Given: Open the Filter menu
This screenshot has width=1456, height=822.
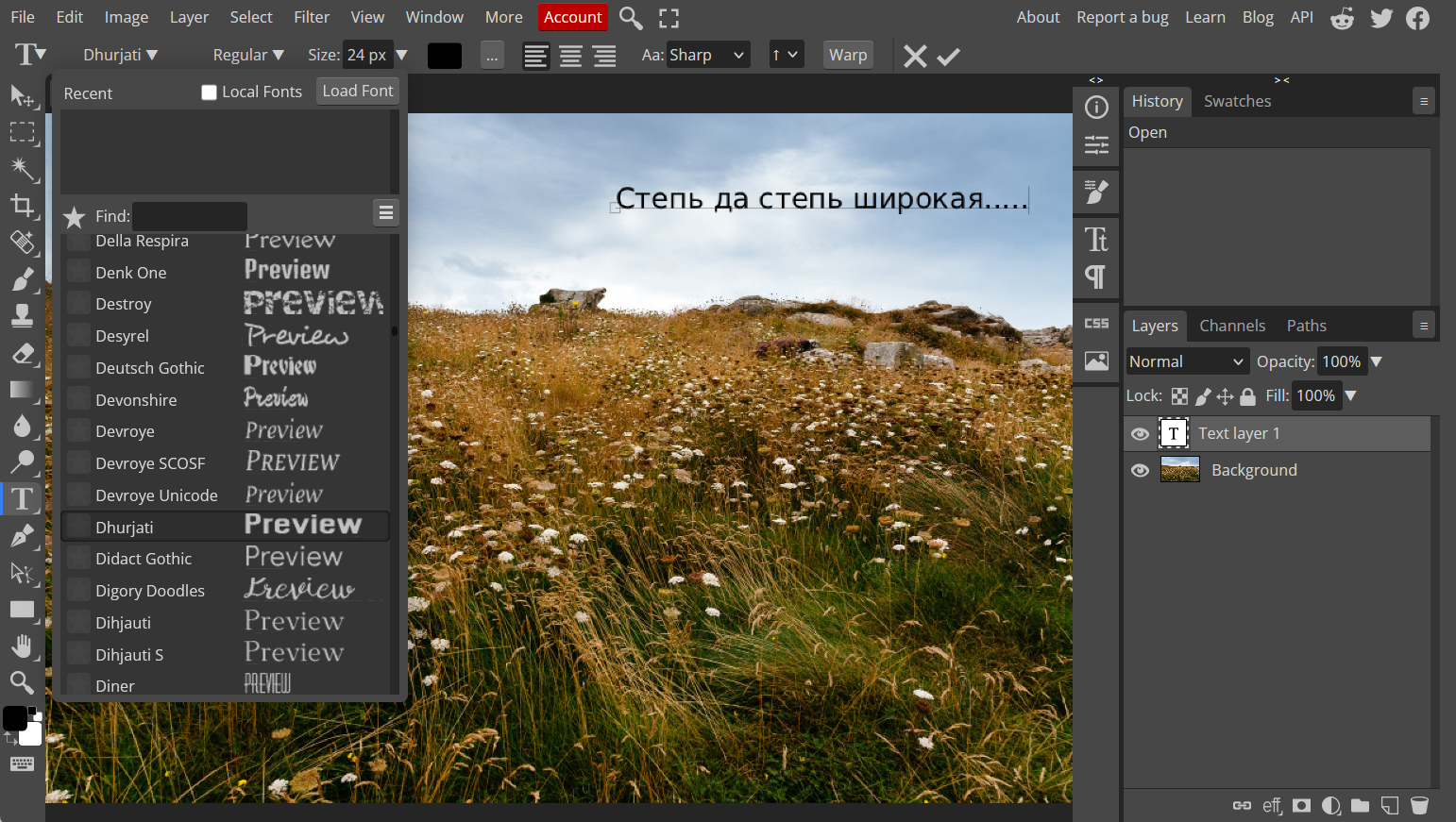Looking at the screenshot, I should pos(311,17).
